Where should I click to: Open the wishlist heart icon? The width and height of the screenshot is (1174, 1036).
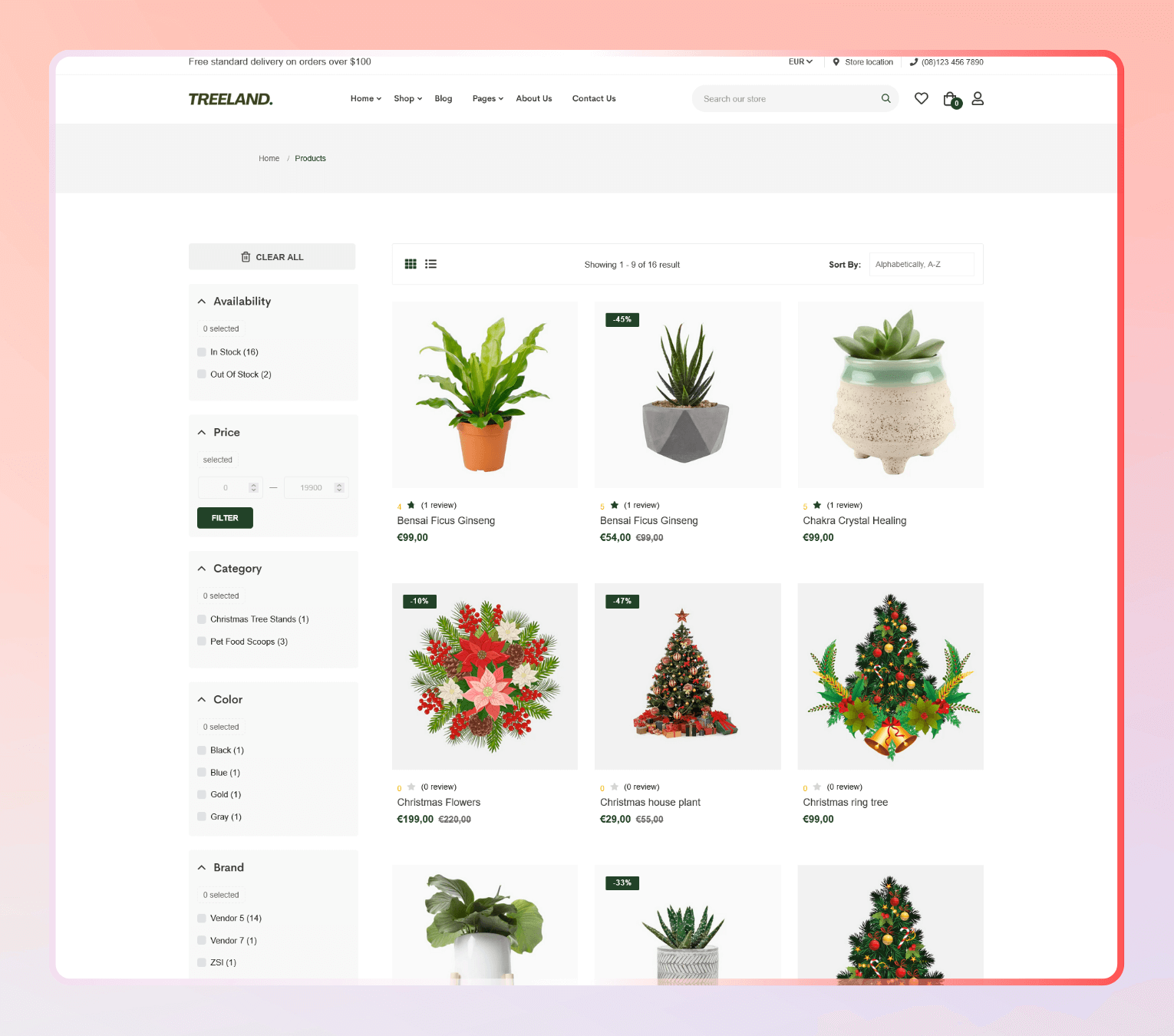tap(922, 98)
